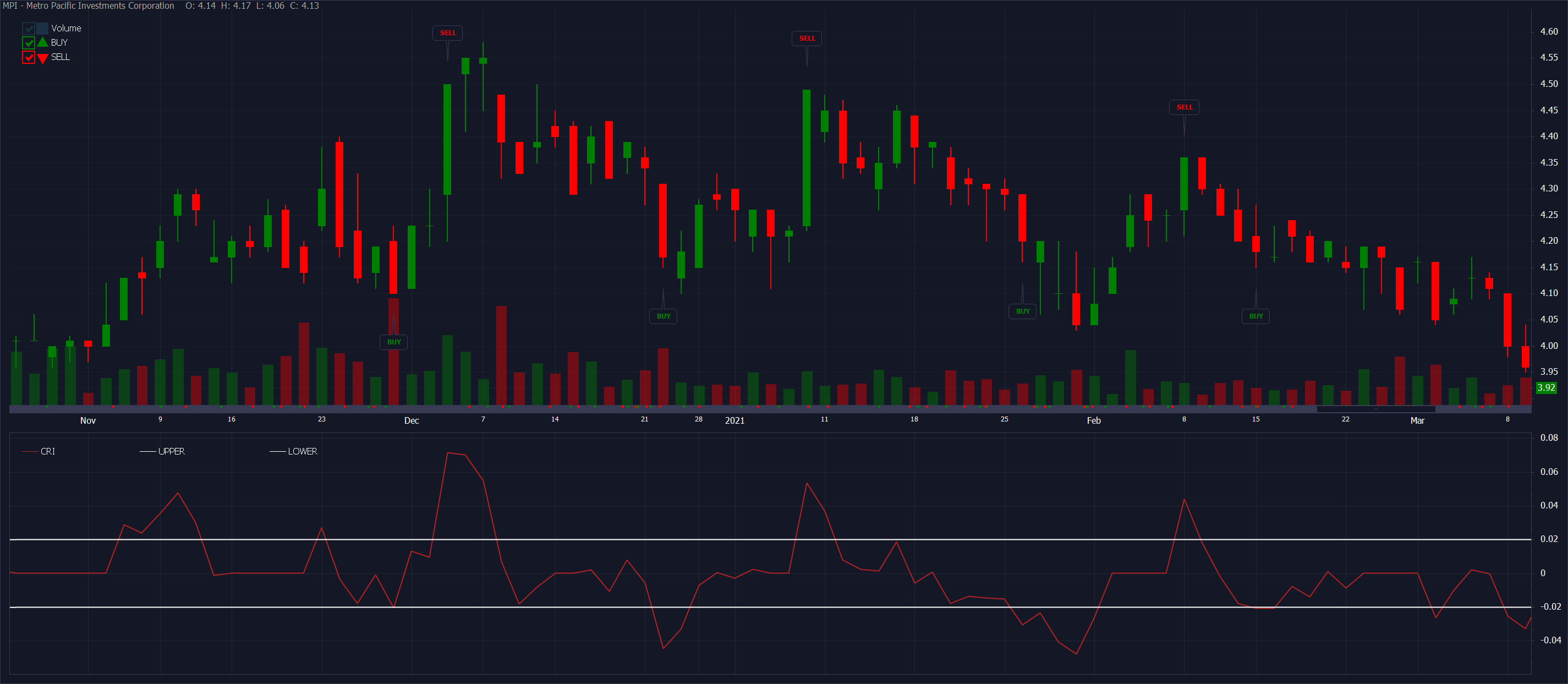Click the dark blue Volume legend swatch
The width and height of the screenshot is (1568, 684).
(42, 29)
